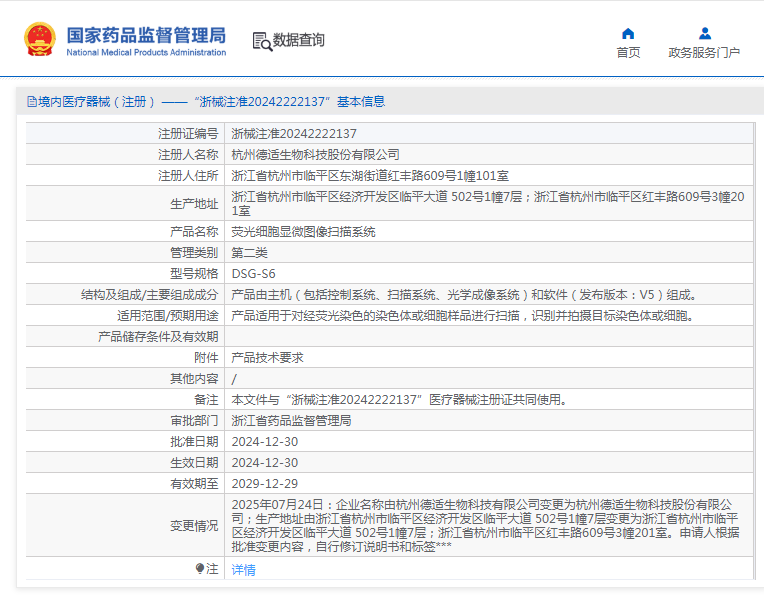Click the 生产地址 label cell

pyautogui.click(x=125, y=204)
